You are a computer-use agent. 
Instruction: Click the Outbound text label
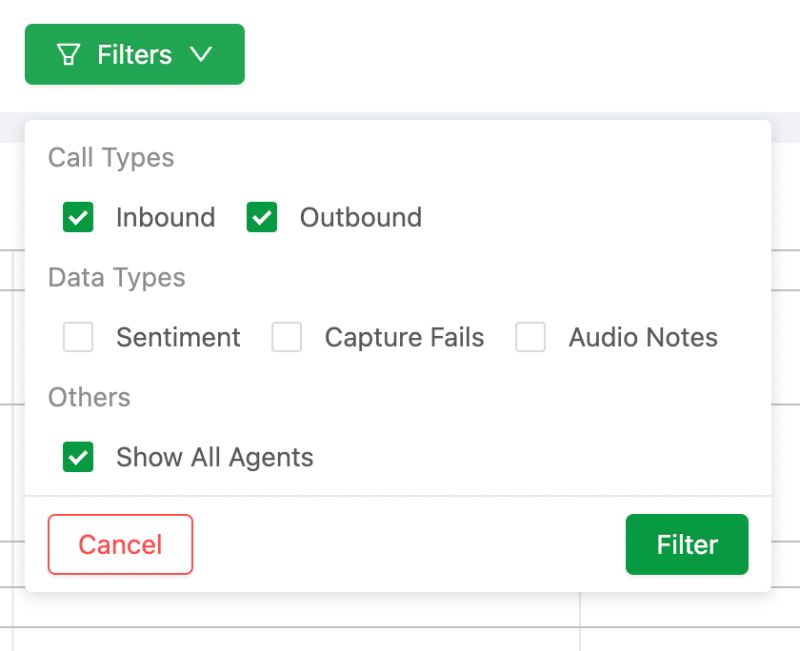point(360,217)
